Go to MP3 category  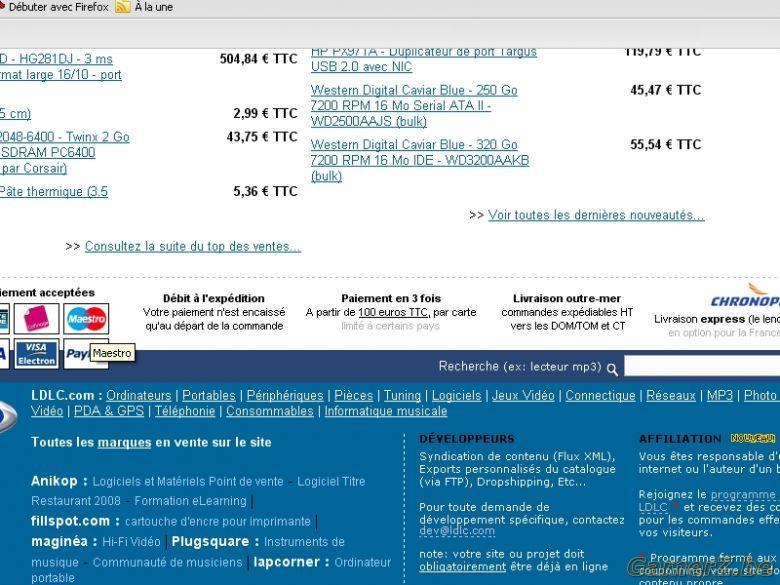[x=720, y=395]
